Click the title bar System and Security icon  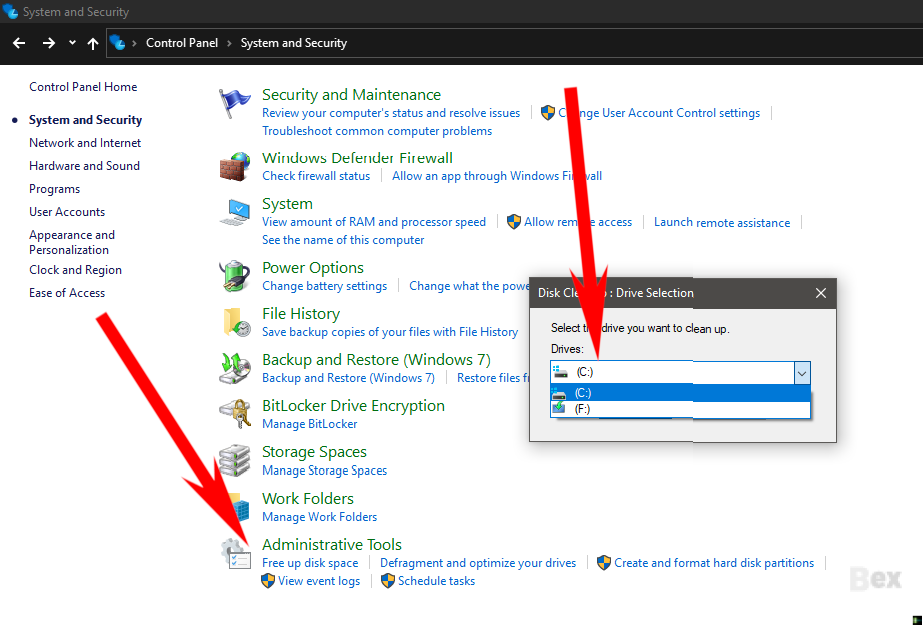(x=10, y=11)
